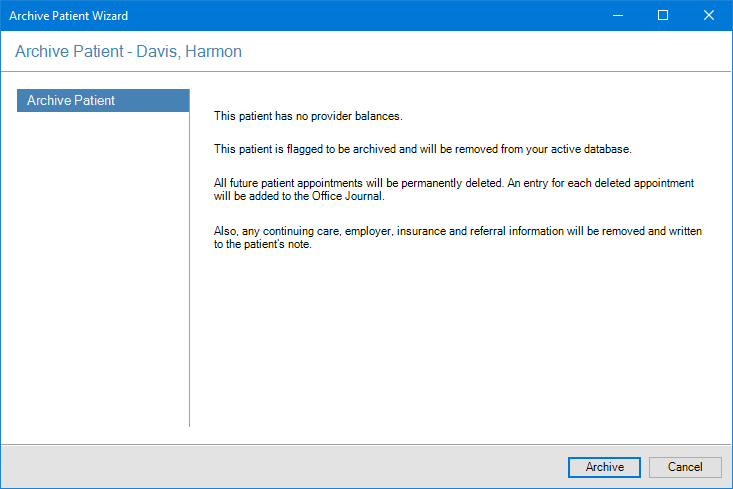Click the 'Archive Patient Wizard' title bar text
Screen dimensions: 733x489
click(69, 16)
